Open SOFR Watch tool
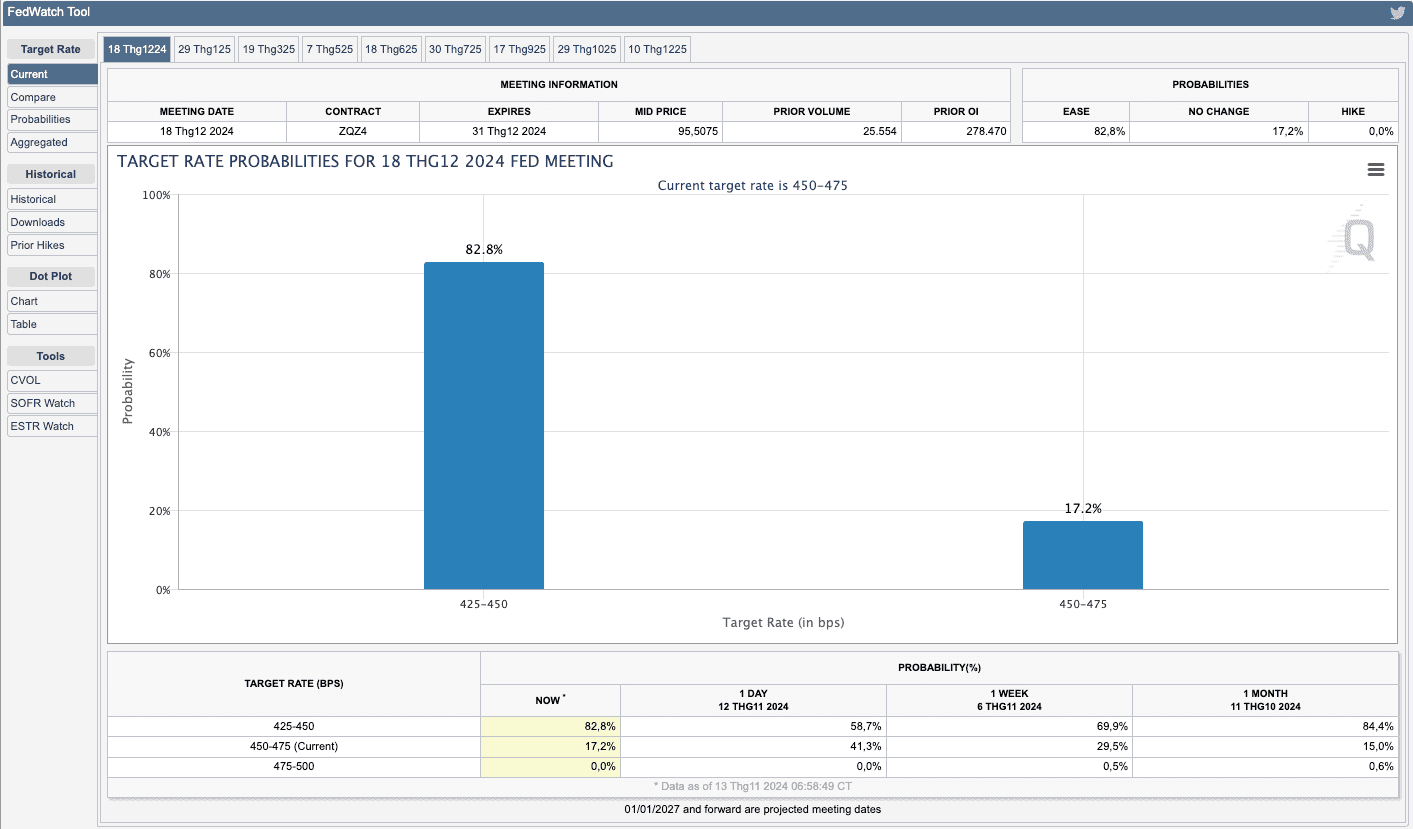 tap(52, 403)
